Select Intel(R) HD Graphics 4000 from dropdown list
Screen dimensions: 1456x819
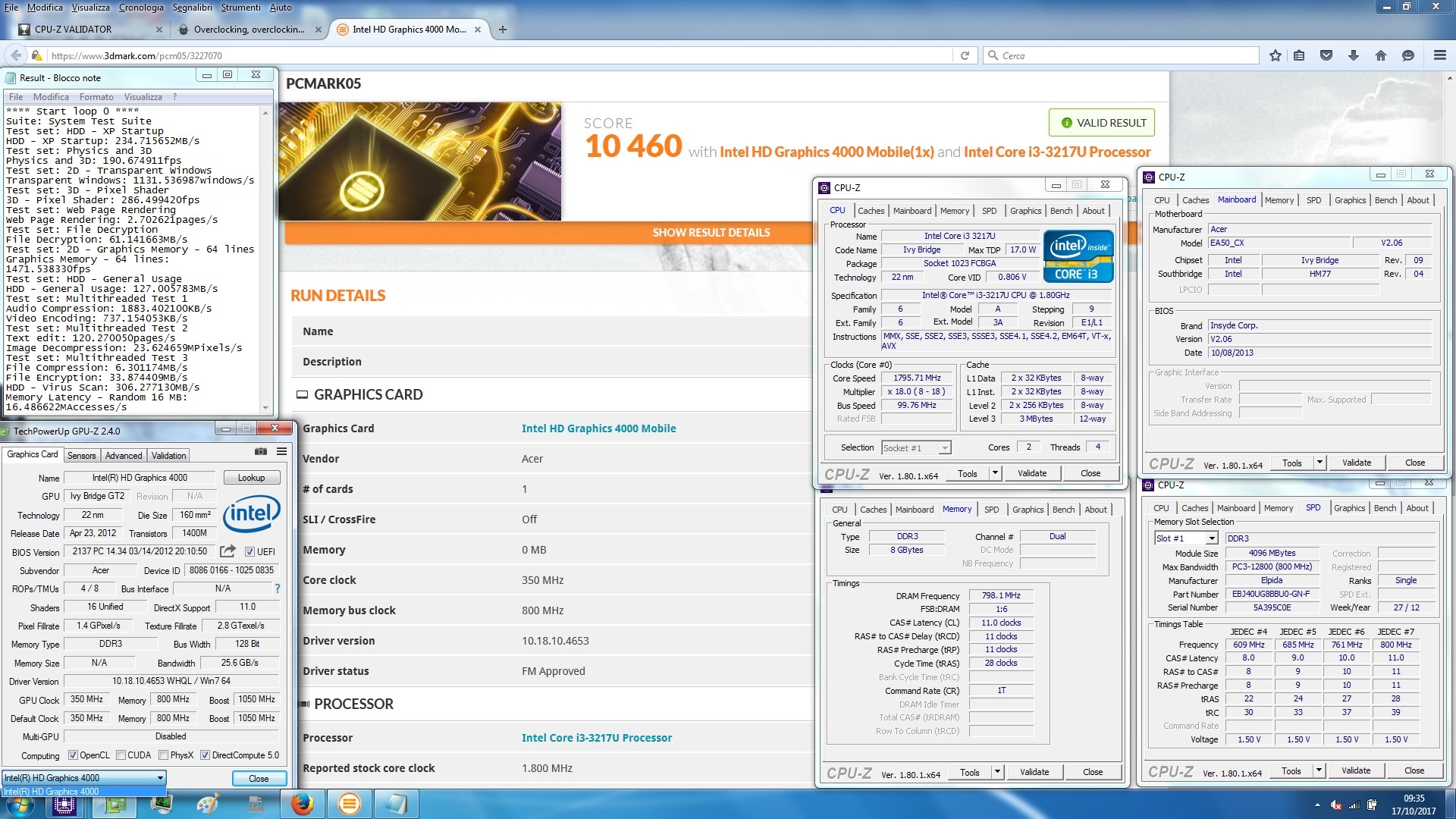click(x=84, y=792)
